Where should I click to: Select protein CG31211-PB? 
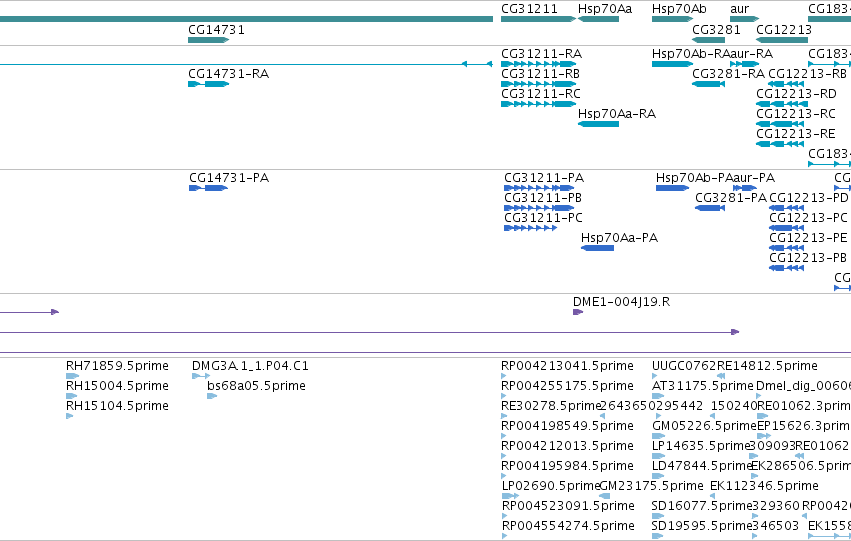pos(538,208)
